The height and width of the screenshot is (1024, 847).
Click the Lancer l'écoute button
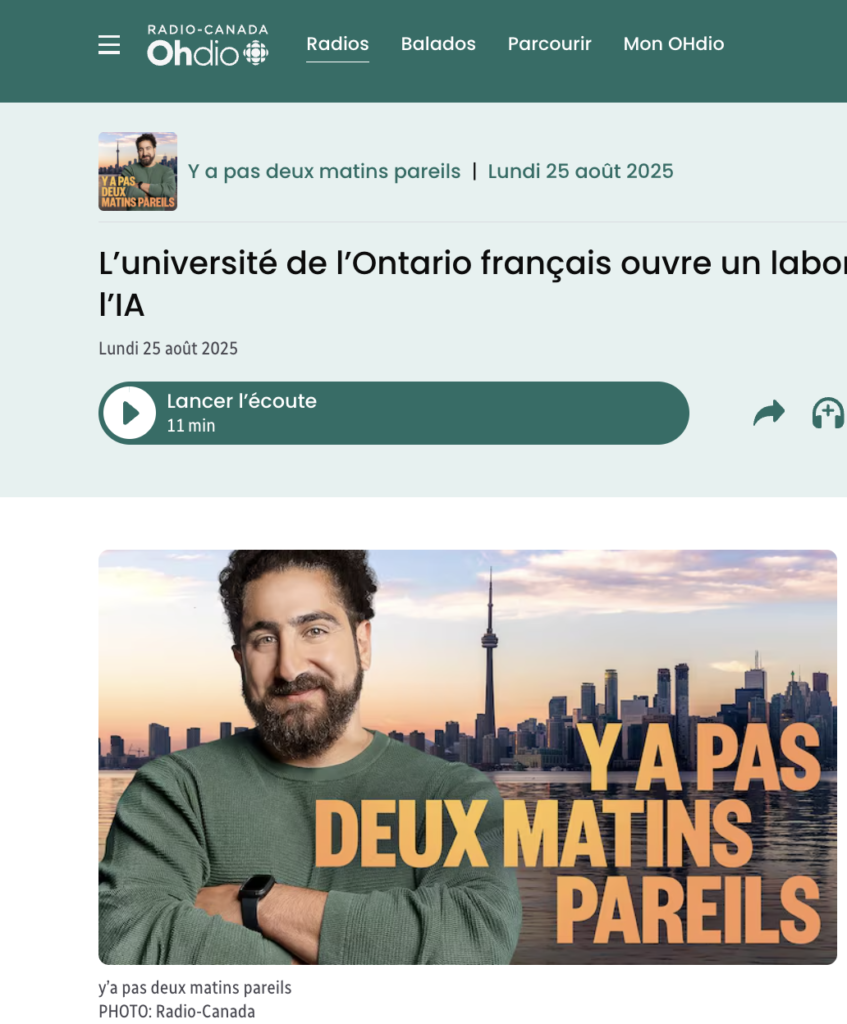pyautogui.click(x=394, y=413)
